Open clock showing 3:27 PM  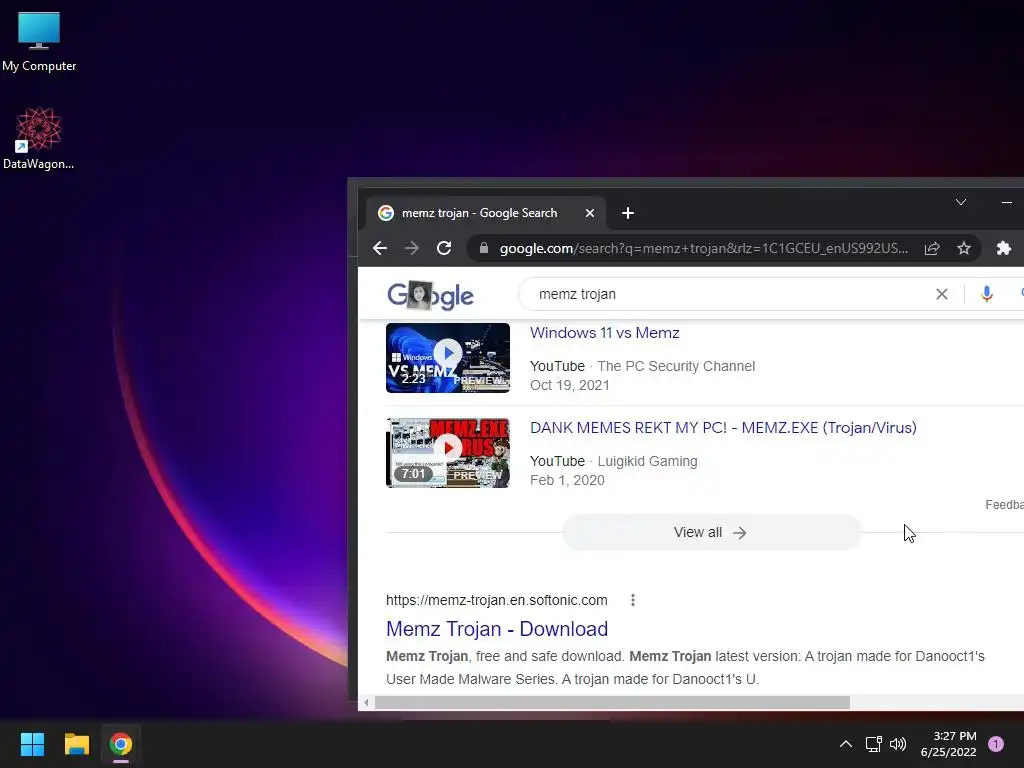coord(948,744)
